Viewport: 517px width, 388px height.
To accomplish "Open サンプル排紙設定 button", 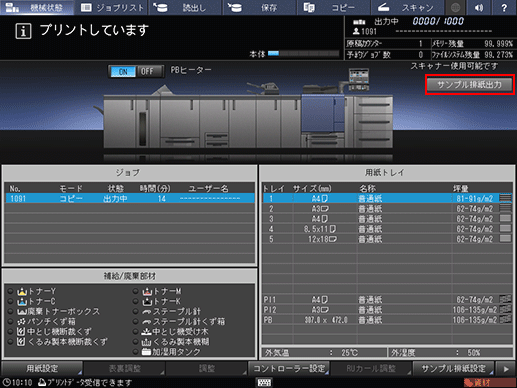I will [454, 369].
